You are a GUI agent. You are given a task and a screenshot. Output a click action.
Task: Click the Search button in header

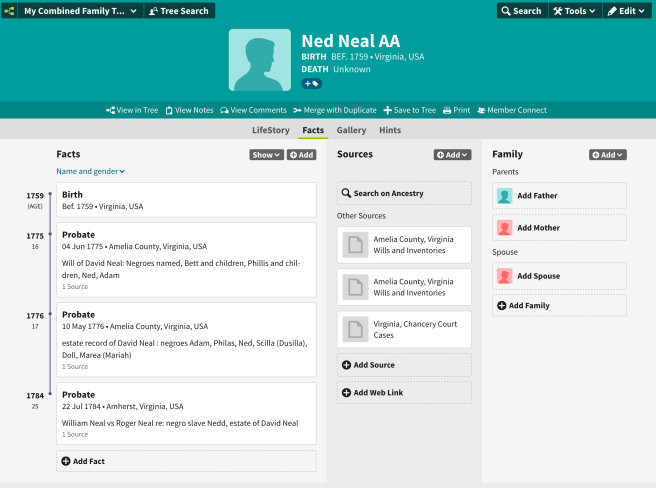pos(522,11)
